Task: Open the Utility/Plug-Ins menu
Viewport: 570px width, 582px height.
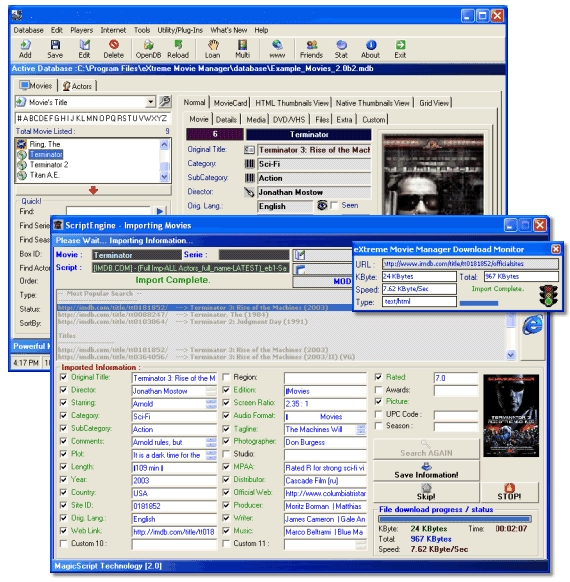Action: 180,30
